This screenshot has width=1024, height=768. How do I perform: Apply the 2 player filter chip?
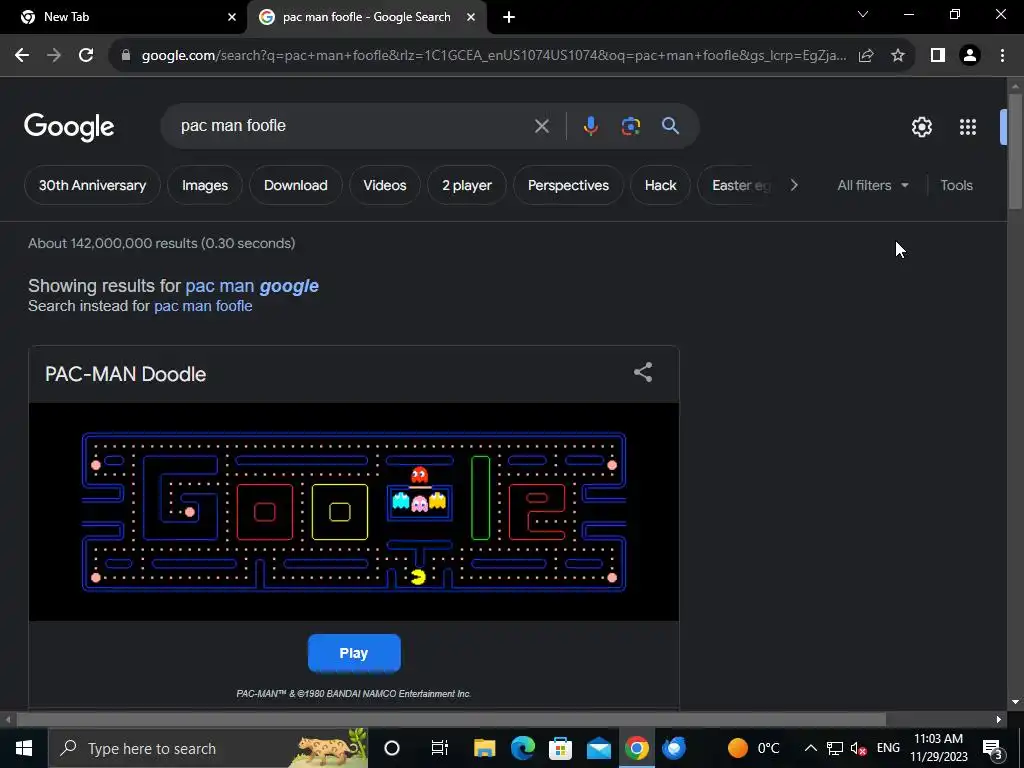[466, 185]
